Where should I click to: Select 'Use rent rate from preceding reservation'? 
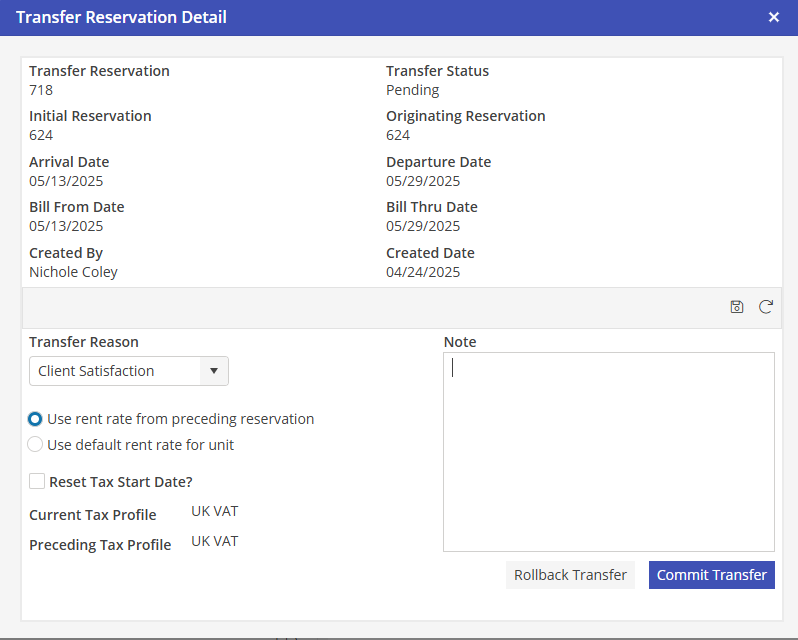pos(36,419)
